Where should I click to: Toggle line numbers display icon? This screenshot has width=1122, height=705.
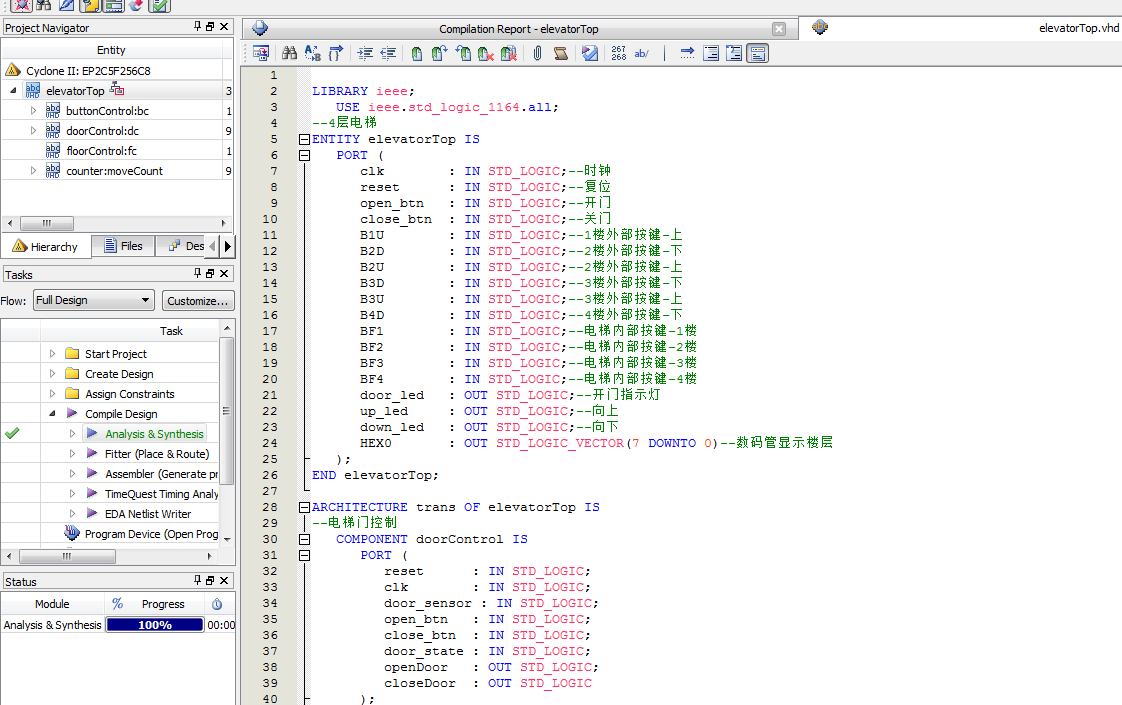pyautogui.click(x=618, y=54)
